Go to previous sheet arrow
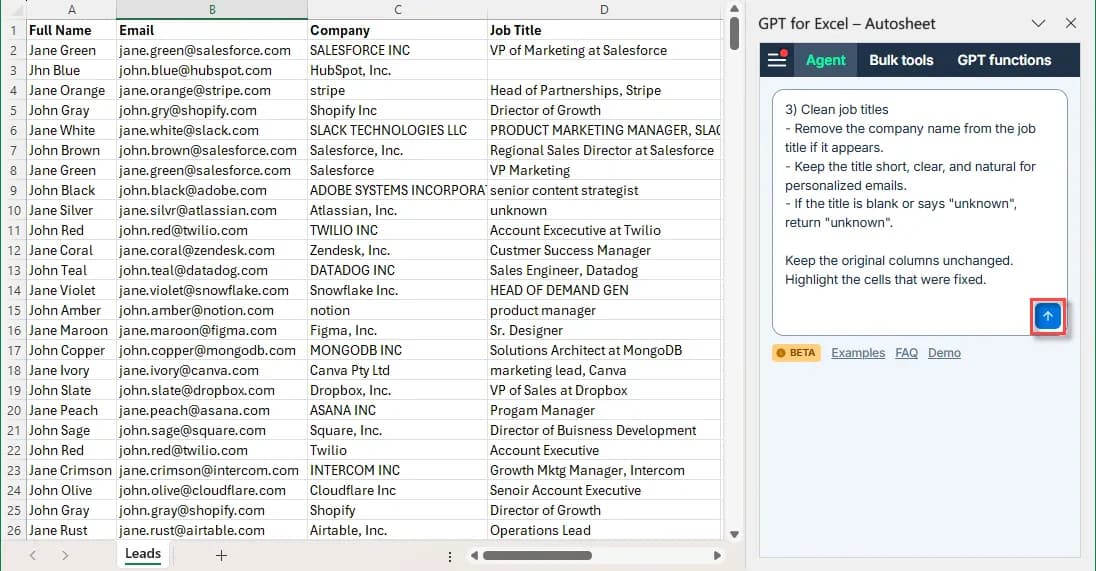 [33, 556]
